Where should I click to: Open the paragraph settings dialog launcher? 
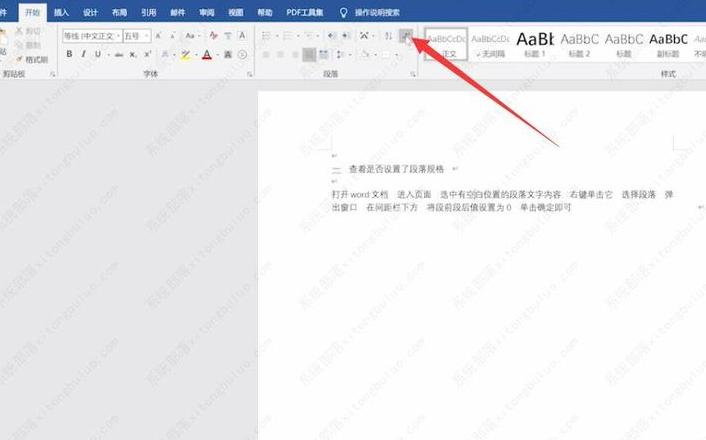[412, 74]
